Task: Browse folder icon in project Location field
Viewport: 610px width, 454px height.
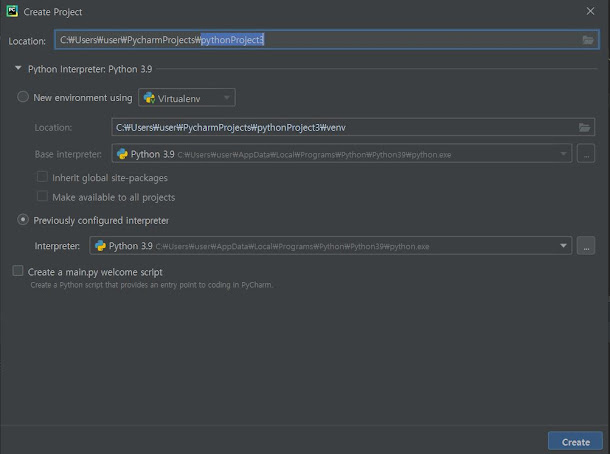Action: [x=588, y=40]
